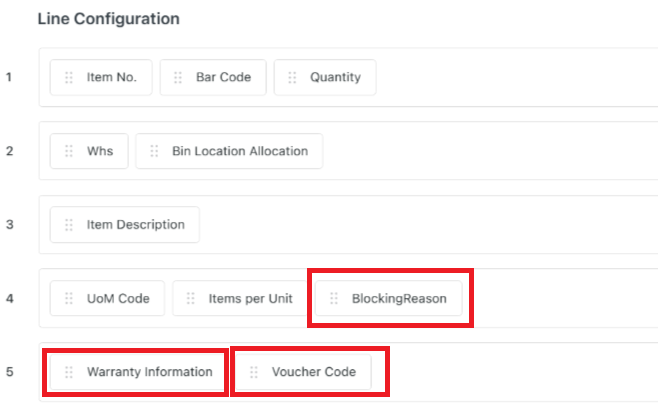Select the Item Description field text

pyautogui.click(x=135, y=225)
